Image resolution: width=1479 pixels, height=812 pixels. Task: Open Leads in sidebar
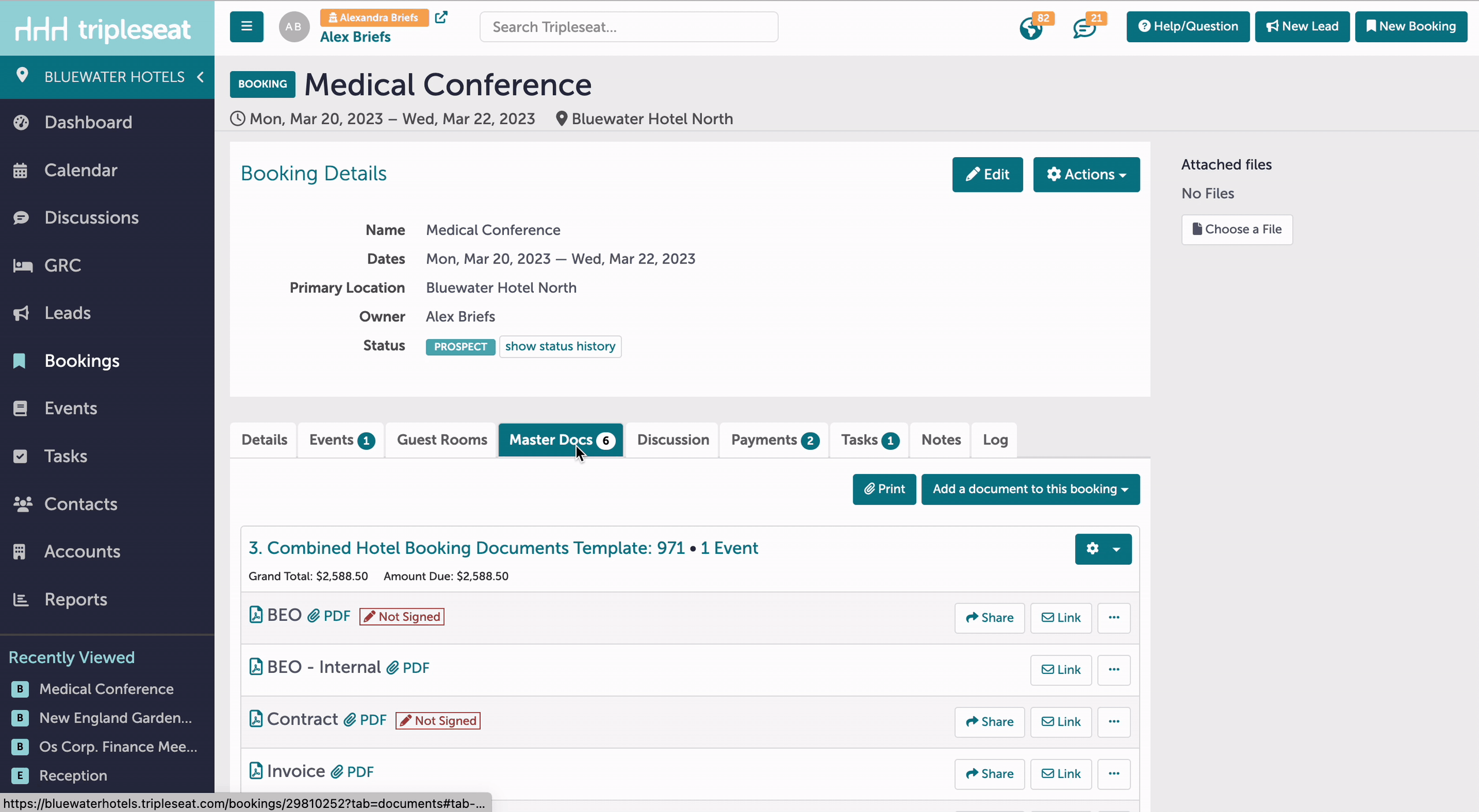68,313
